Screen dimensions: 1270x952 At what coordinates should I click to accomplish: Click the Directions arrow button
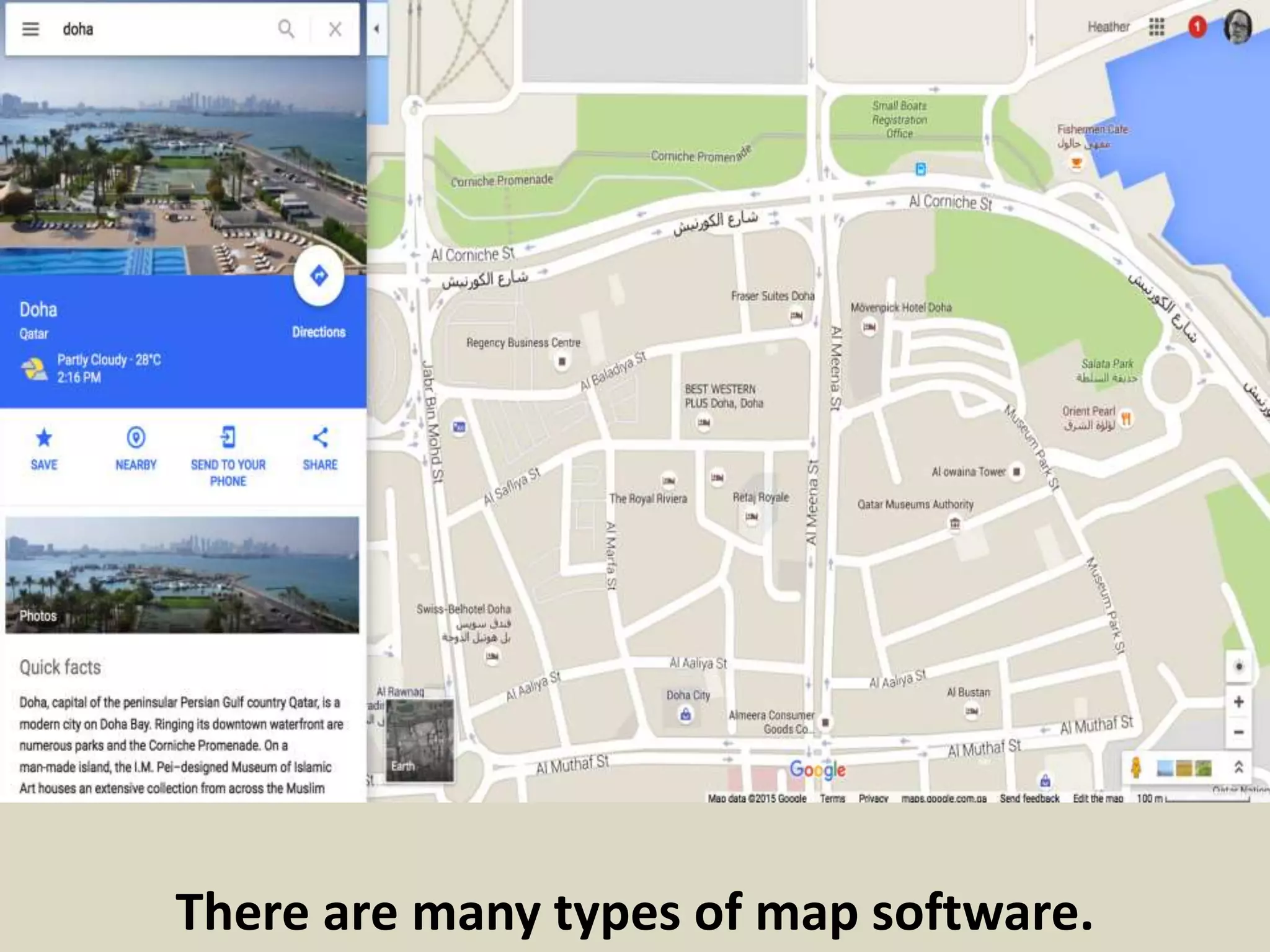[x=319, y=276]
